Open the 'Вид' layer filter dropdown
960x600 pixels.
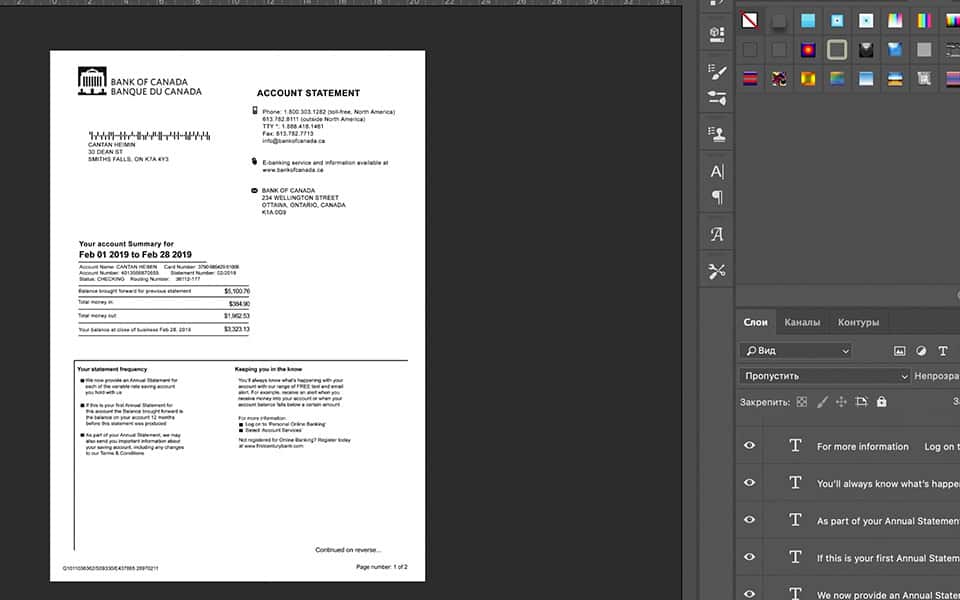coord(796,351)
